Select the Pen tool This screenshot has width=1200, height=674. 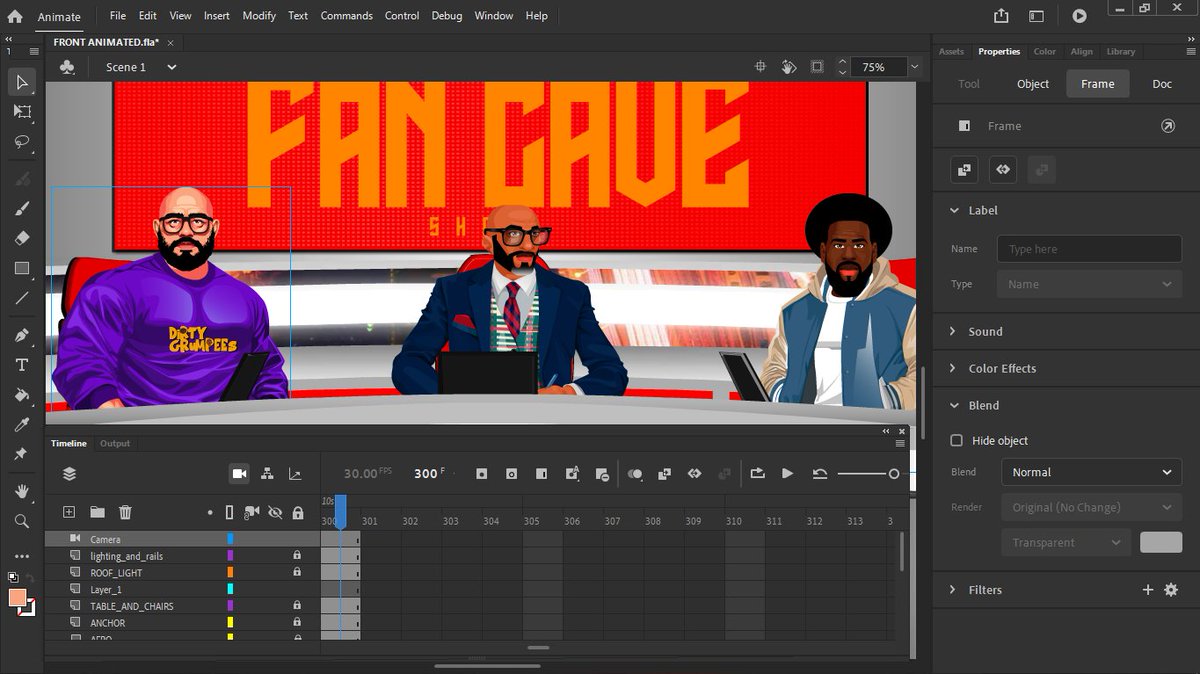click(x=22, y=335)
